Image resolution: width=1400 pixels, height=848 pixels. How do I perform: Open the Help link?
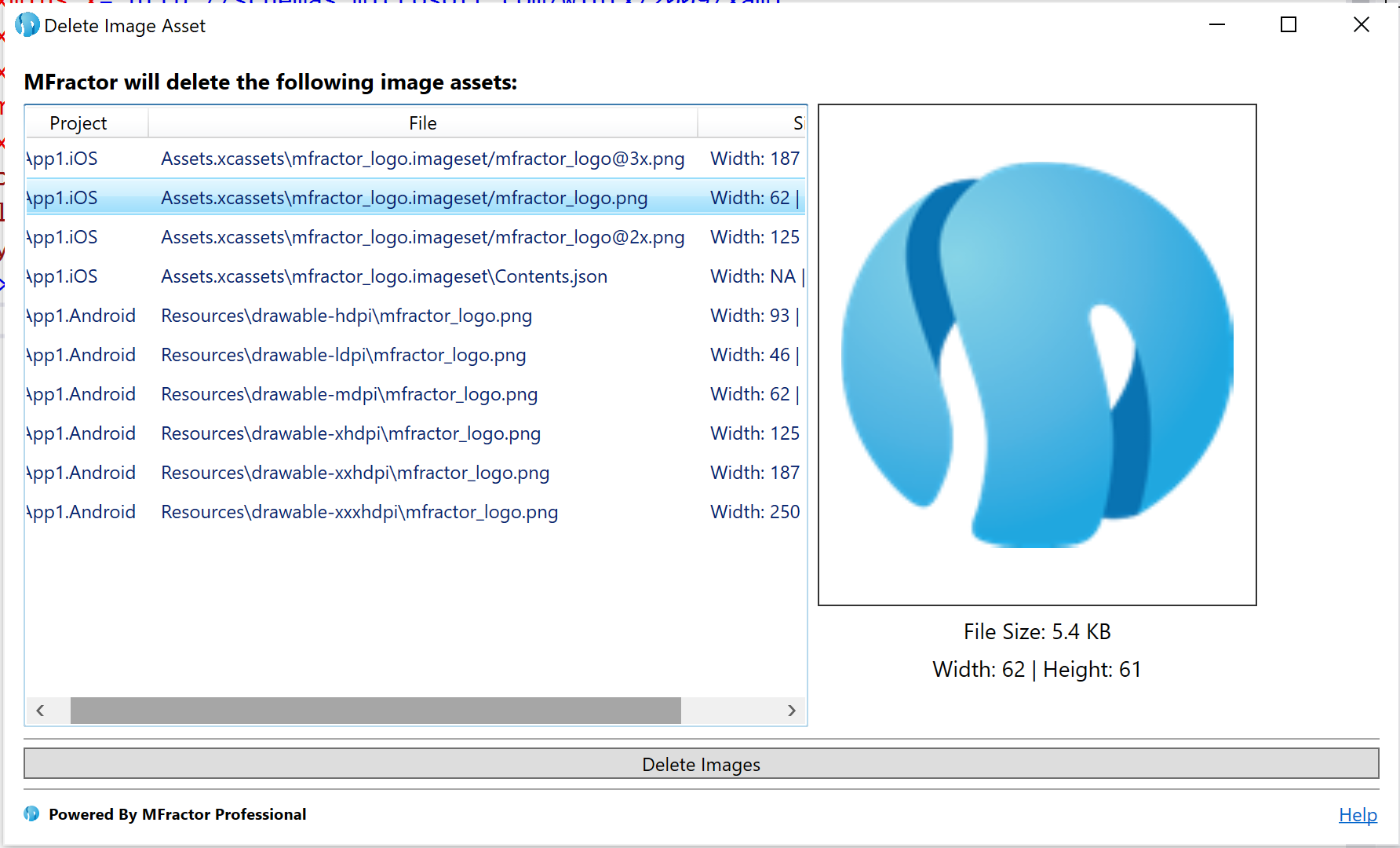pos(1358,815)
